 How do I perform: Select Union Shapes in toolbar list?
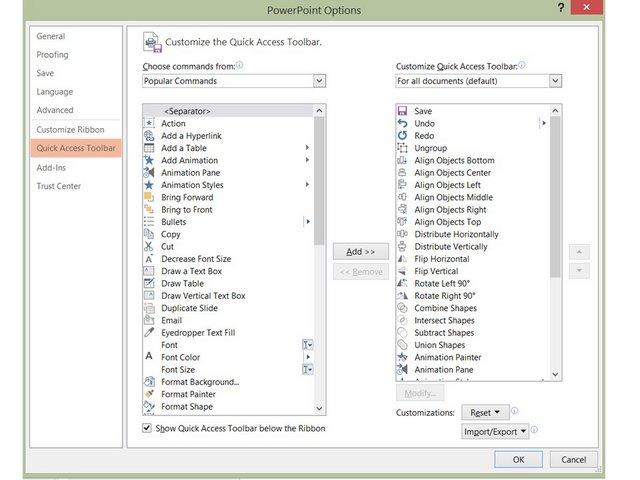440,345
